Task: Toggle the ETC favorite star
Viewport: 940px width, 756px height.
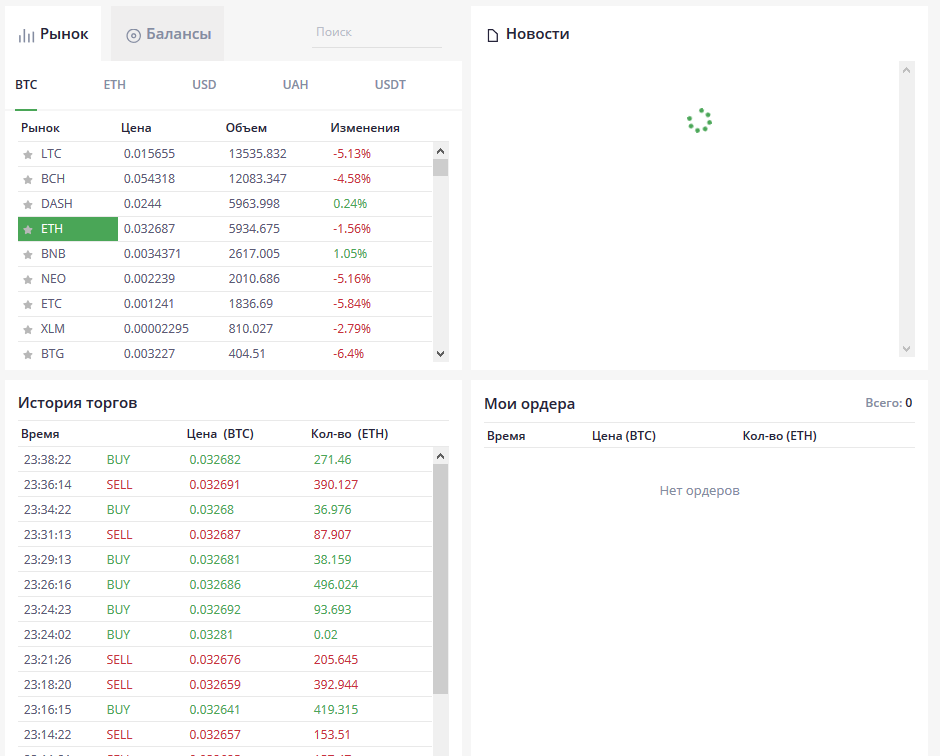Action: tap(28, 305)
